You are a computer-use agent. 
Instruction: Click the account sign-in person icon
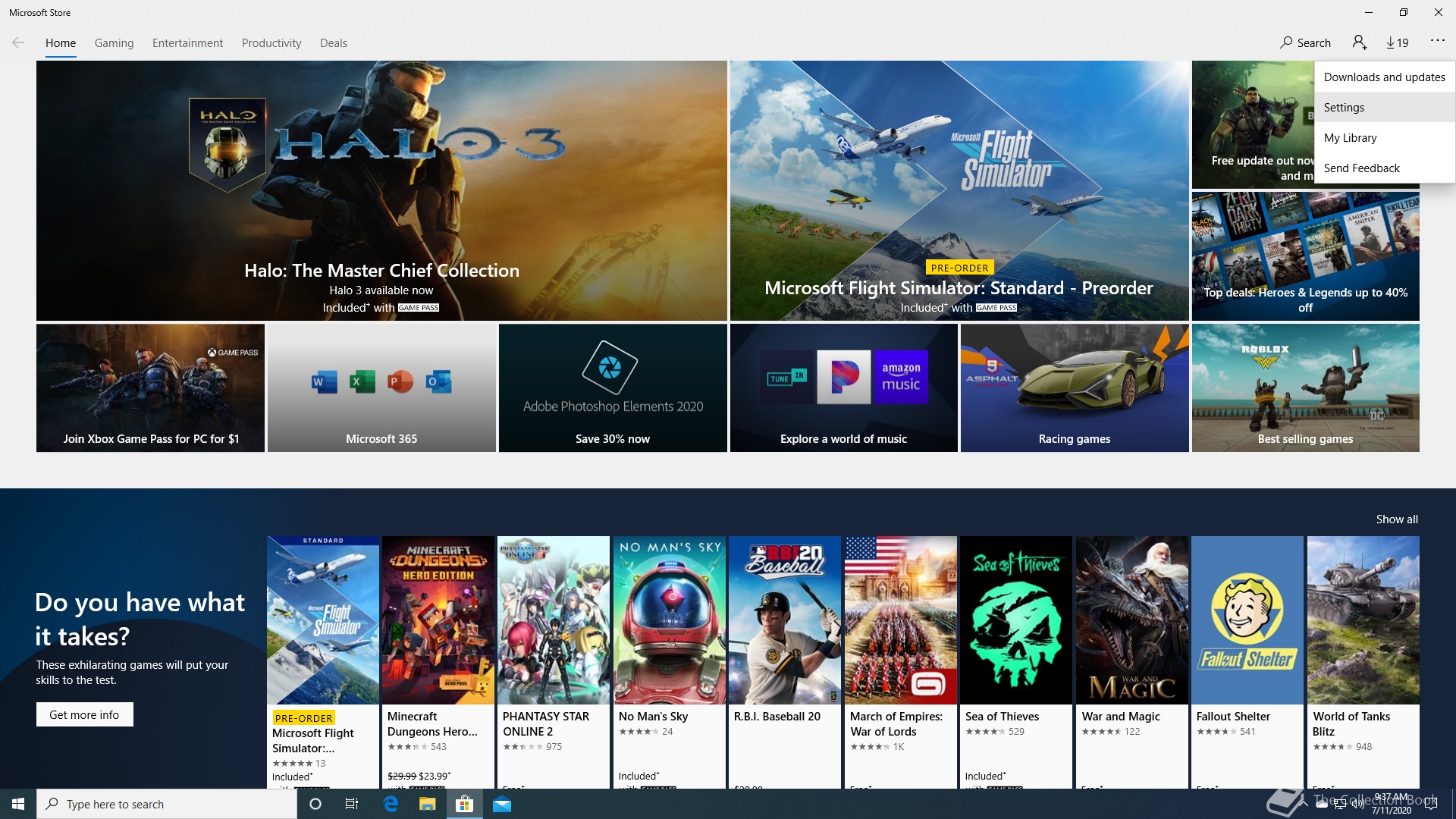pyautogui.click(x=1359, y=43)
